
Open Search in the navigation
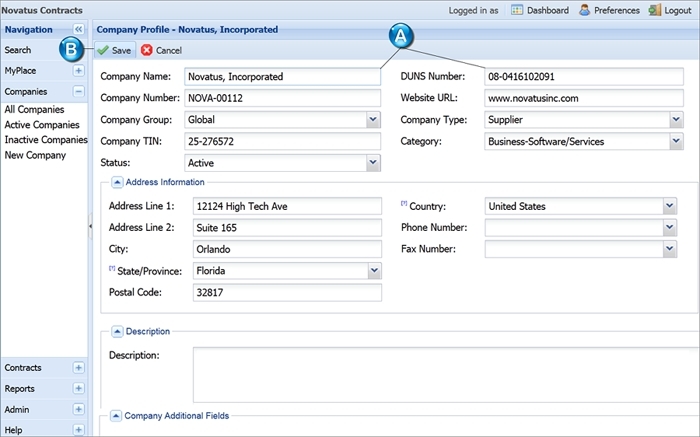pos(18,50)
